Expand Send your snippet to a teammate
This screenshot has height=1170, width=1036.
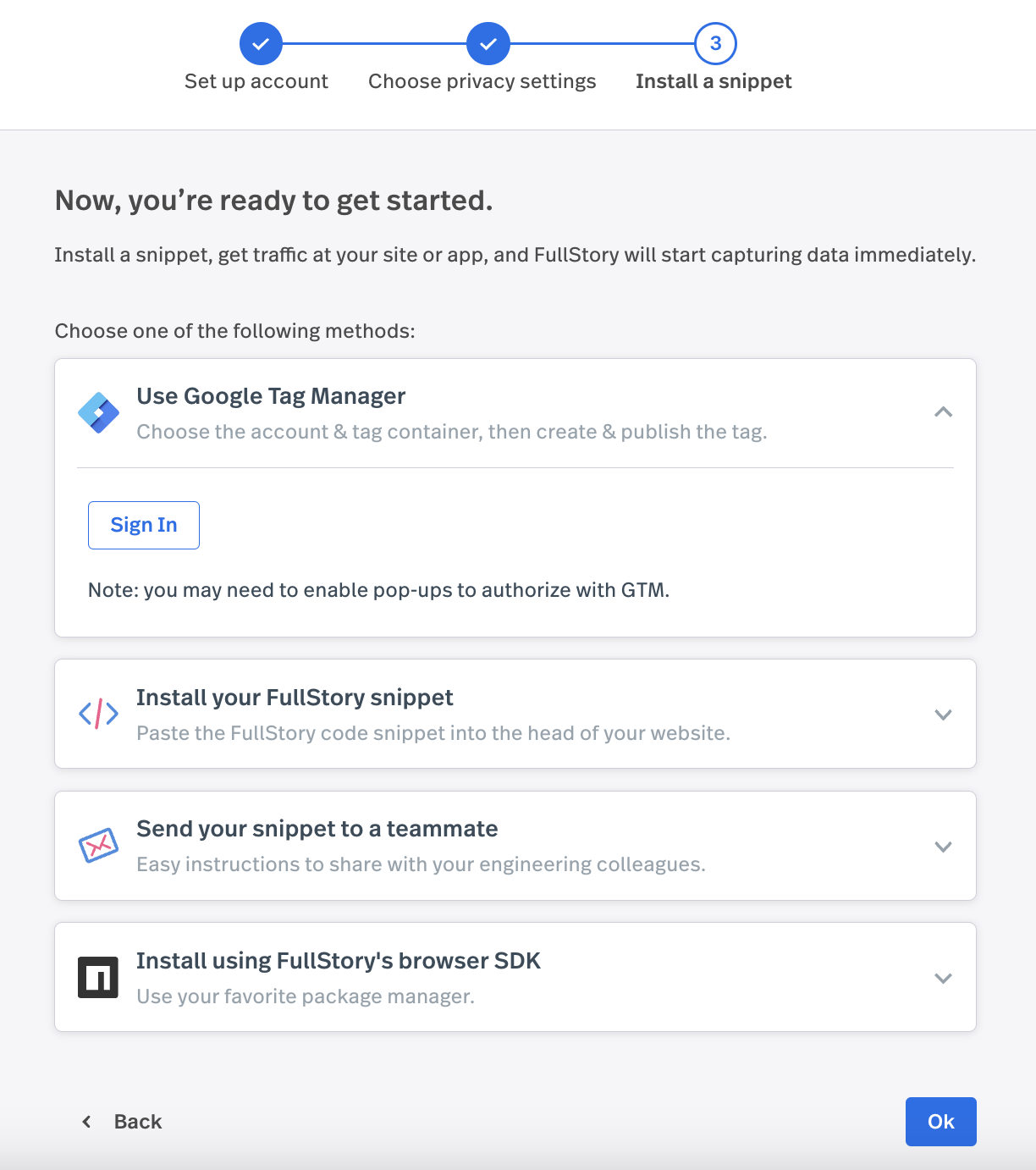(x=943, y=846)
